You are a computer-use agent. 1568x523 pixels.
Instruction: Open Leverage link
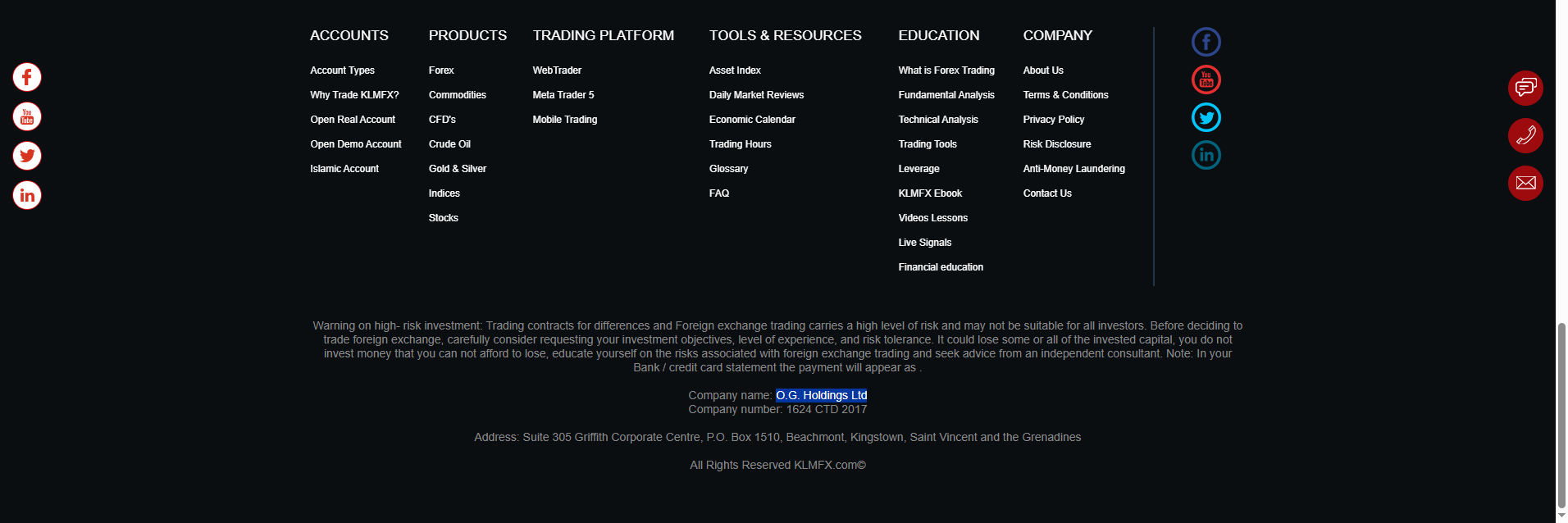point(919,169)
